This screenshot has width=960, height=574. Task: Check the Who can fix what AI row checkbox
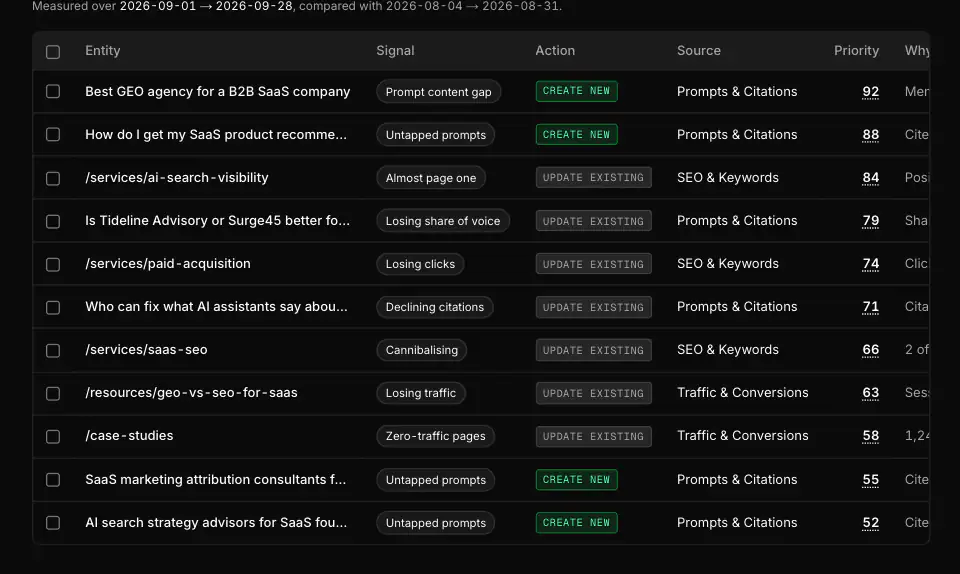pos(53,307)
